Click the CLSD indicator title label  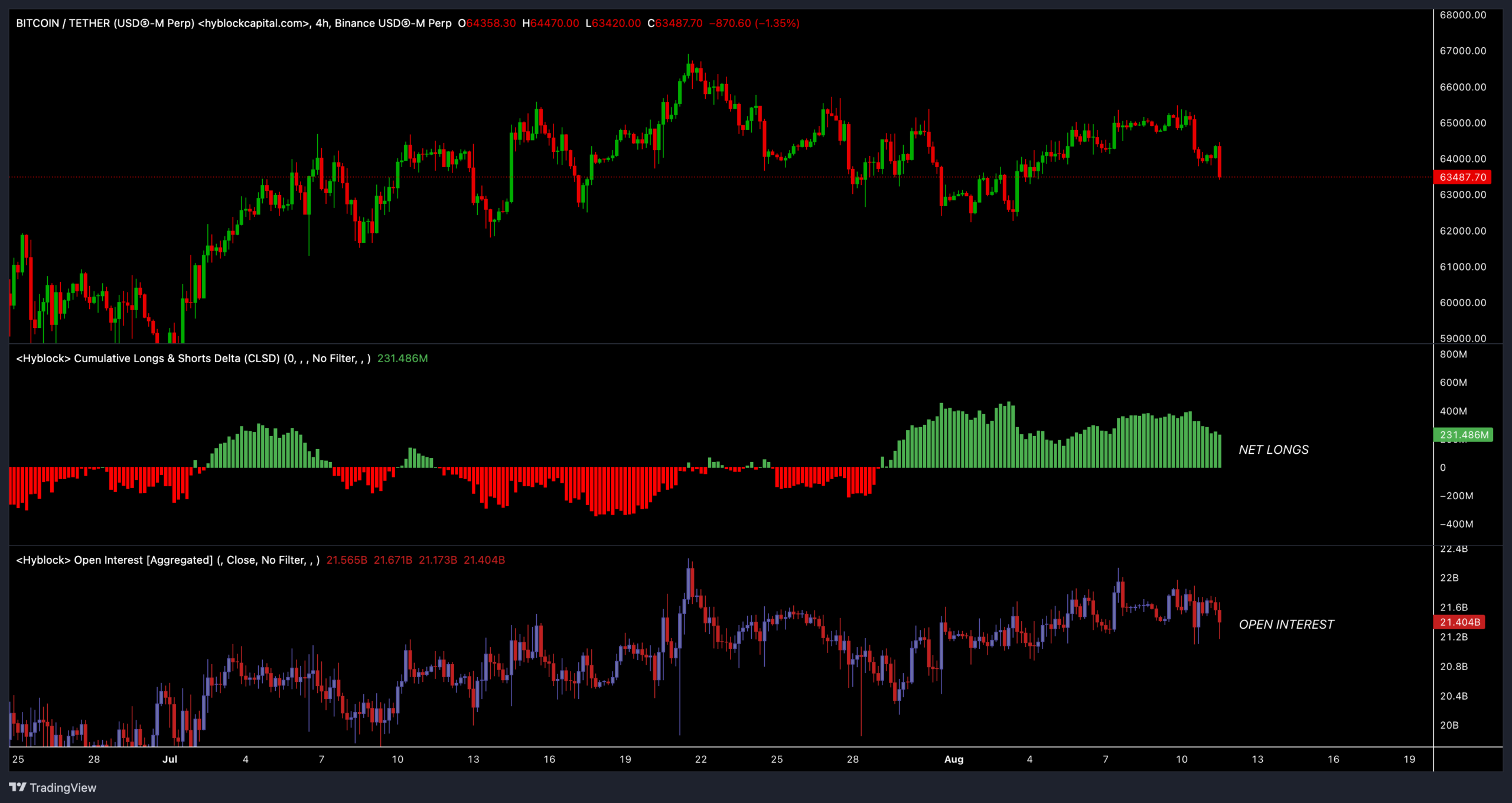[x=193, y=358]
